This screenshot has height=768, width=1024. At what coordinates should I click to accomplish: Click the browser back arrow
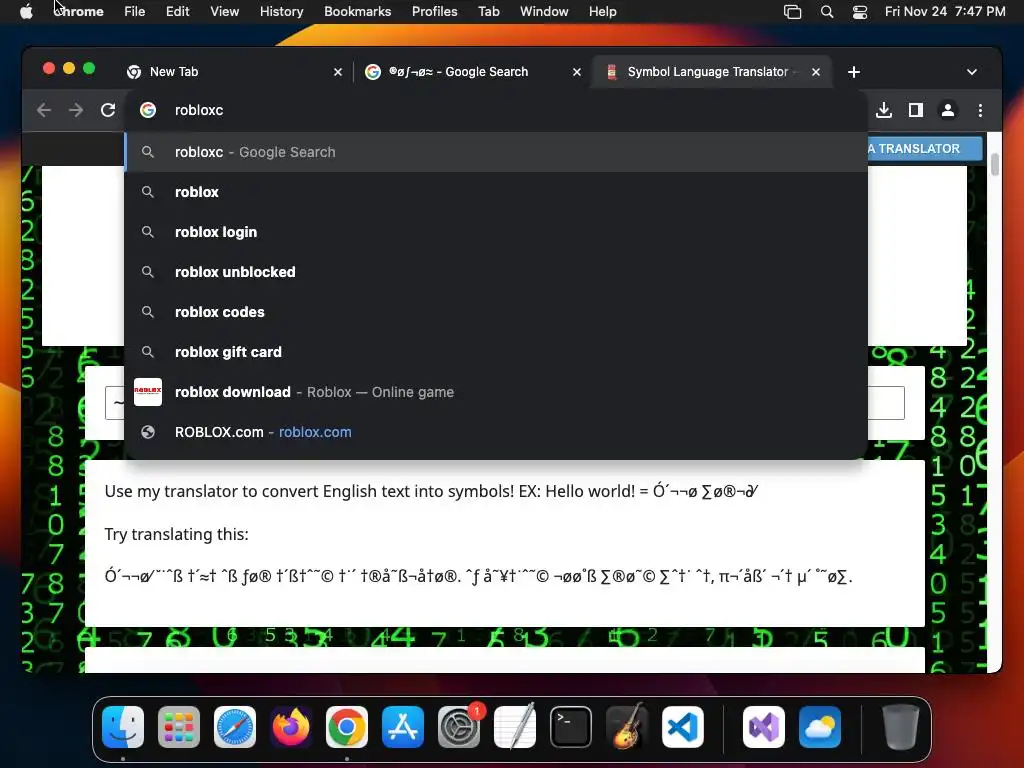coord(44,110)
